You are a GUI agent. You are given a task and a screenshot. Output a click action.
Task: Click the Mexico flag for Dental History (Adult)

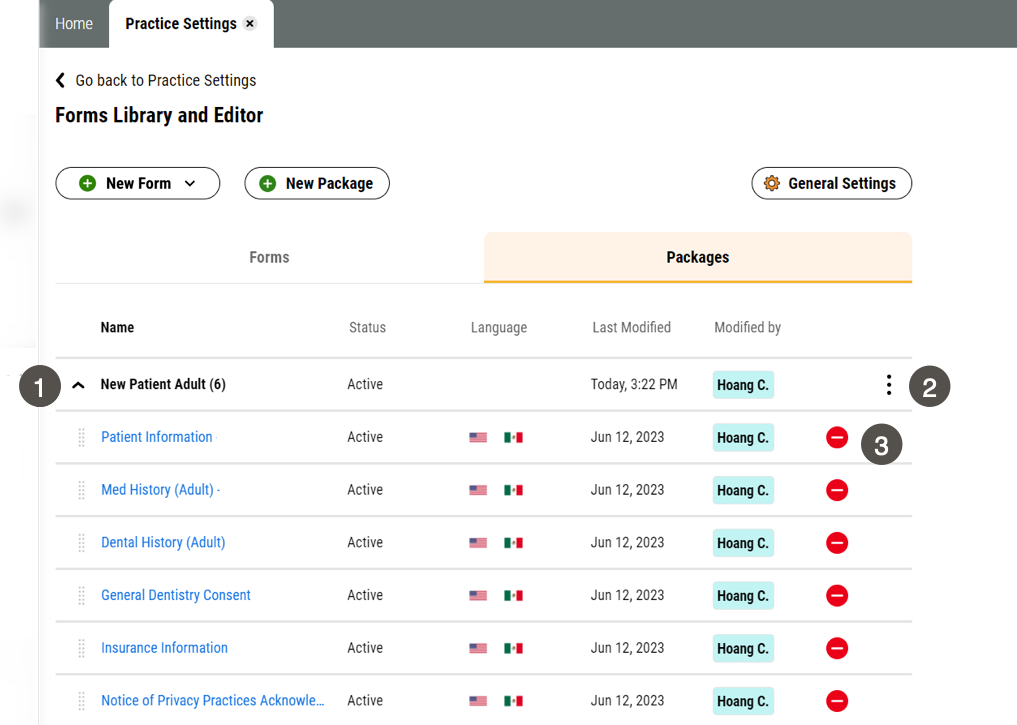click(x=513, y=542)
